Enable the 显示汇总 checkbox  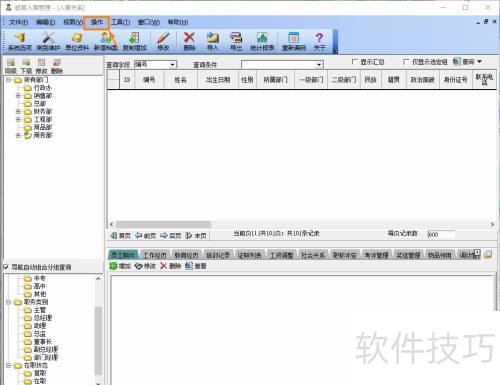pos(354,62)
